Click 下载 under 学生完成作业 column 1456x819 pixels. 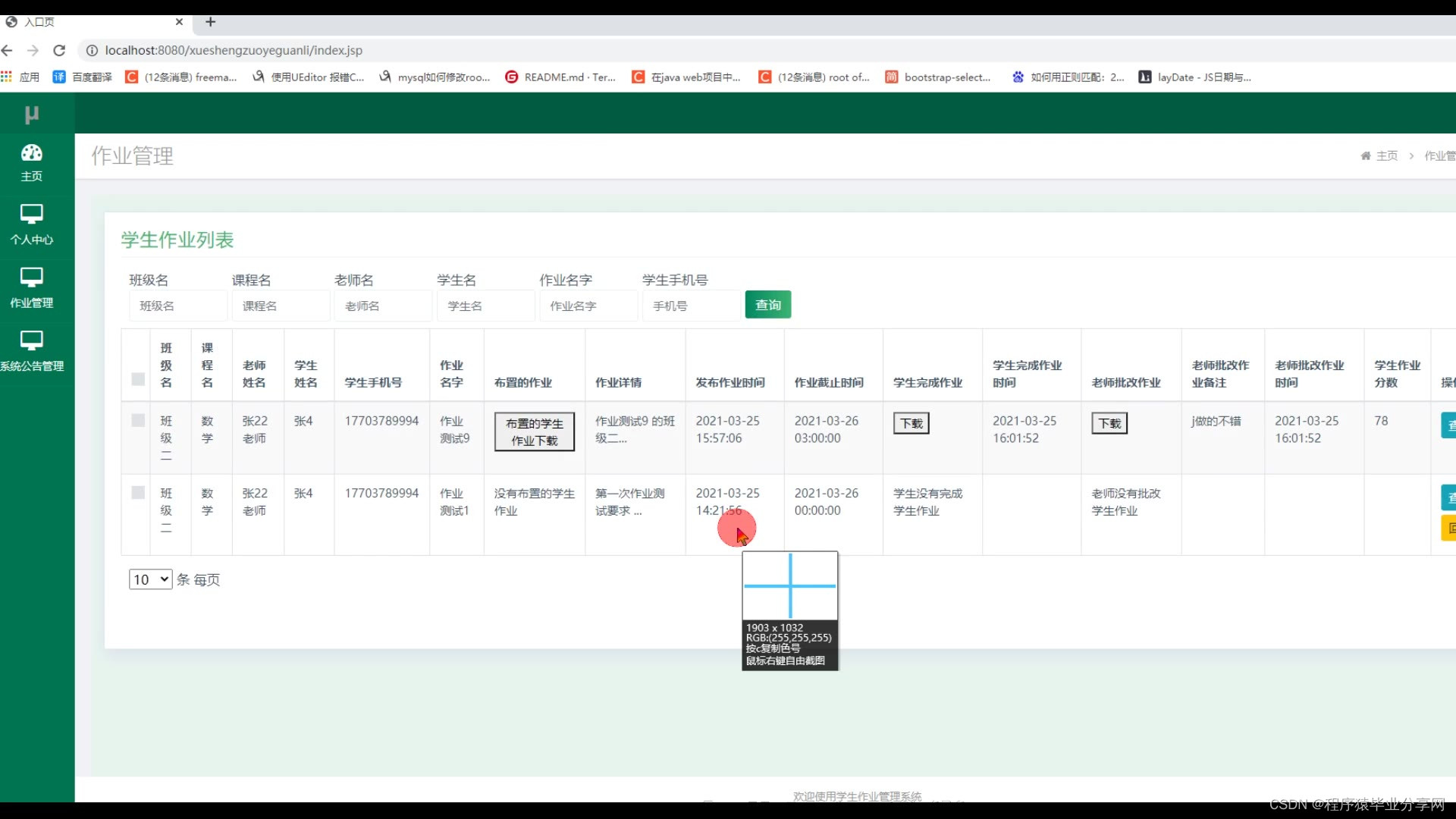point(912,423)
